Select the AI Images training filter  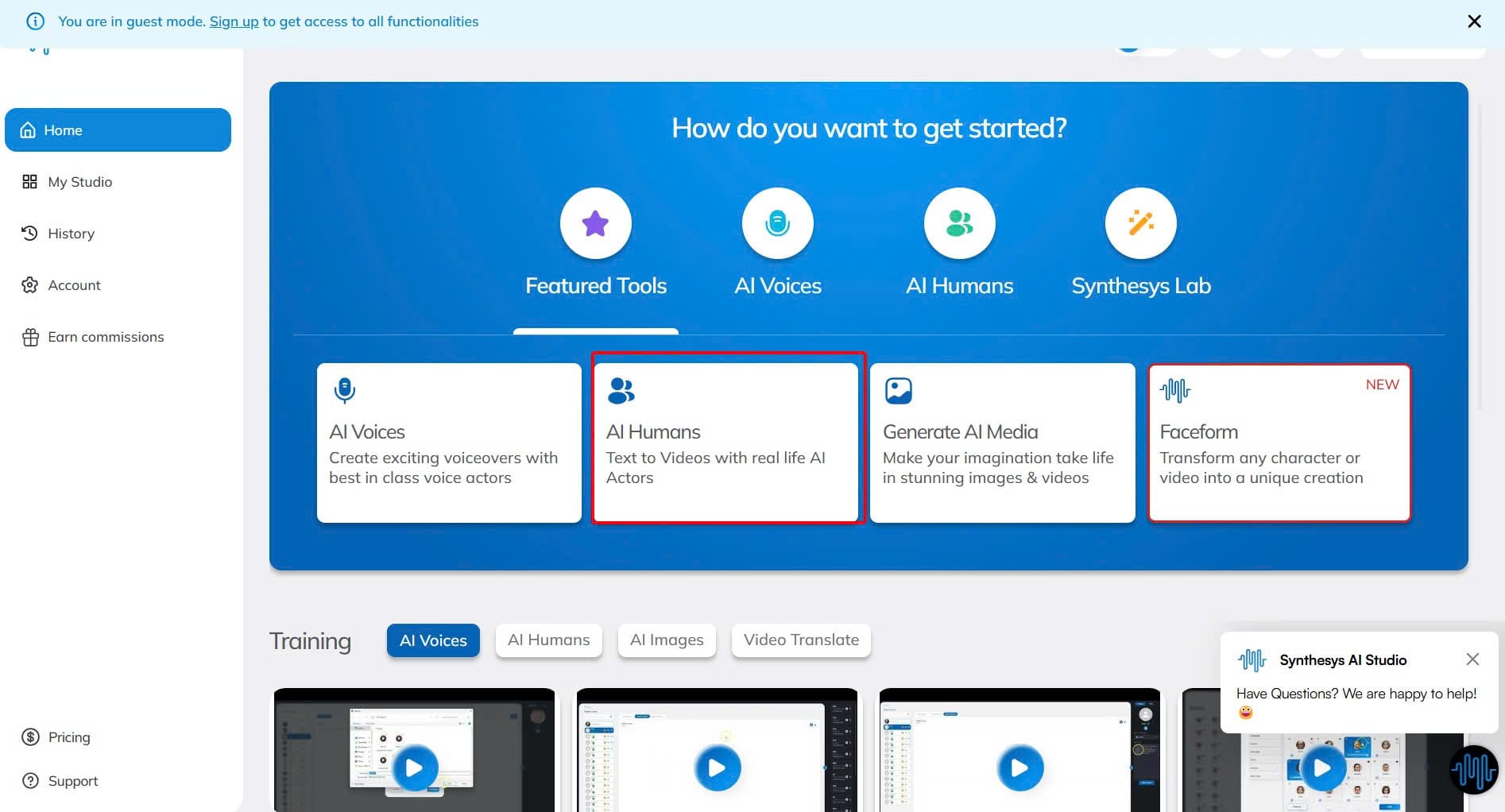point(667,640)
